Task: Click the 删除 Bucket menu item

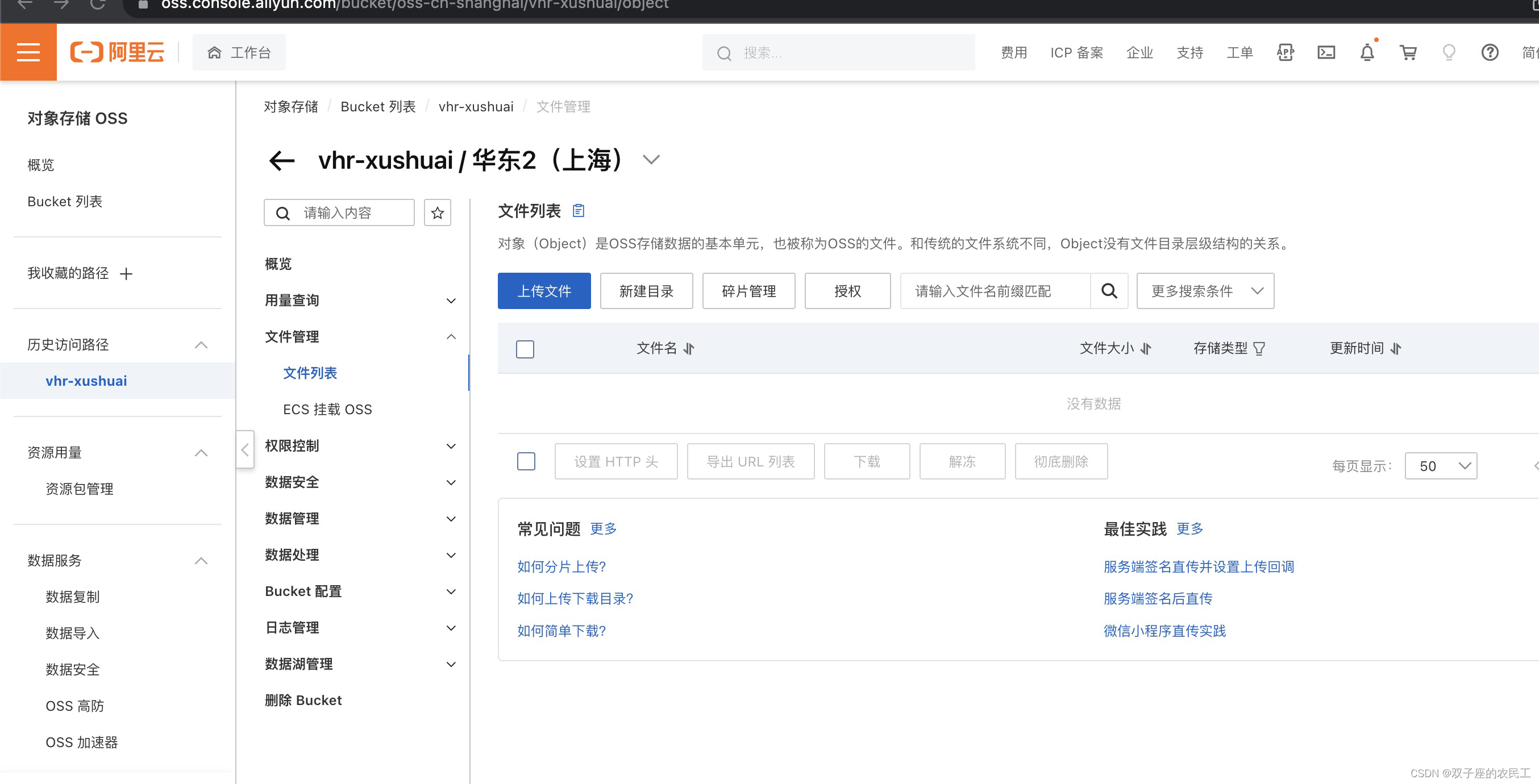Action: (304, 699)
